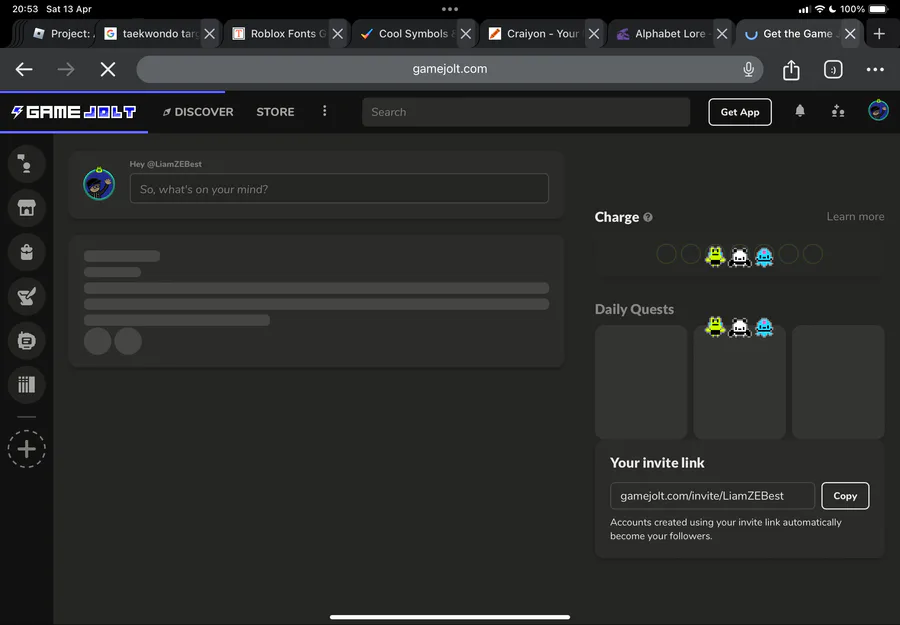
Task: Open the Game Jolt navbar more-options dots
Action: click(324, 111)
